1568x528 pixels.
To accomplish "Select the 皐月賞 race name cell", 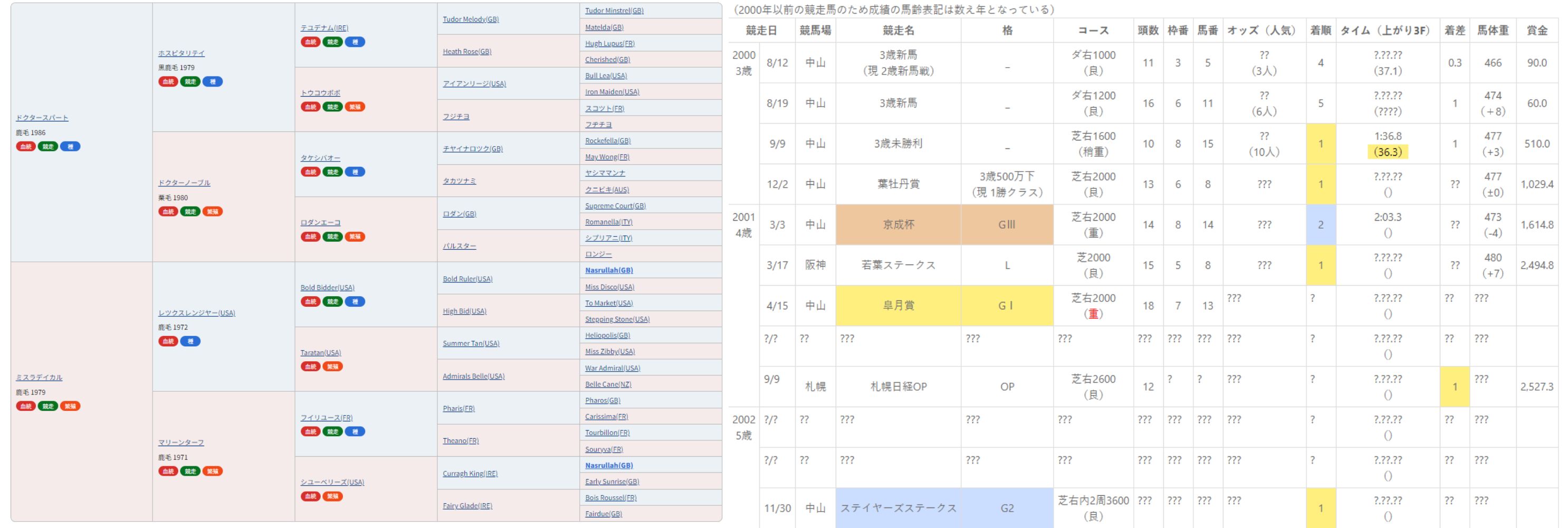I will pyautogui.click(x=898, y=306).
